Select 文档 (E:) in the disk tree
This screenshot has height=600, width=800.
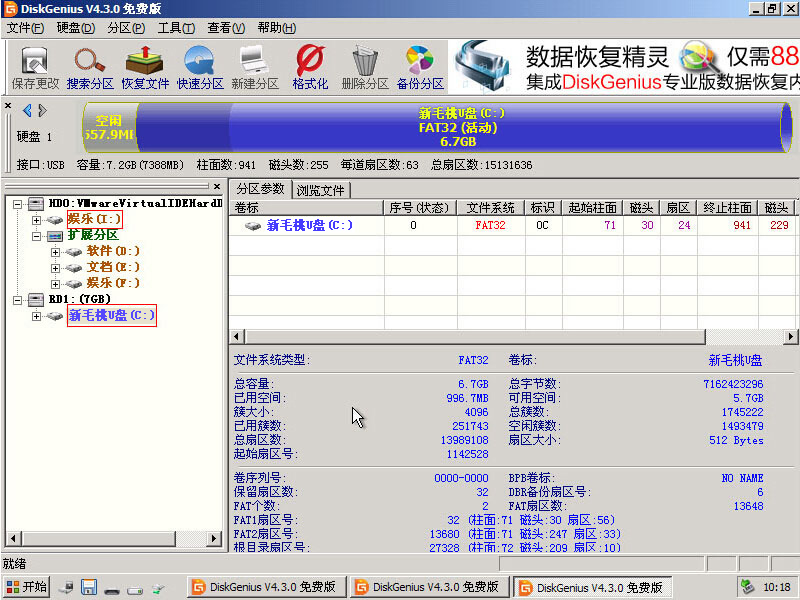[x=113, y=267]
